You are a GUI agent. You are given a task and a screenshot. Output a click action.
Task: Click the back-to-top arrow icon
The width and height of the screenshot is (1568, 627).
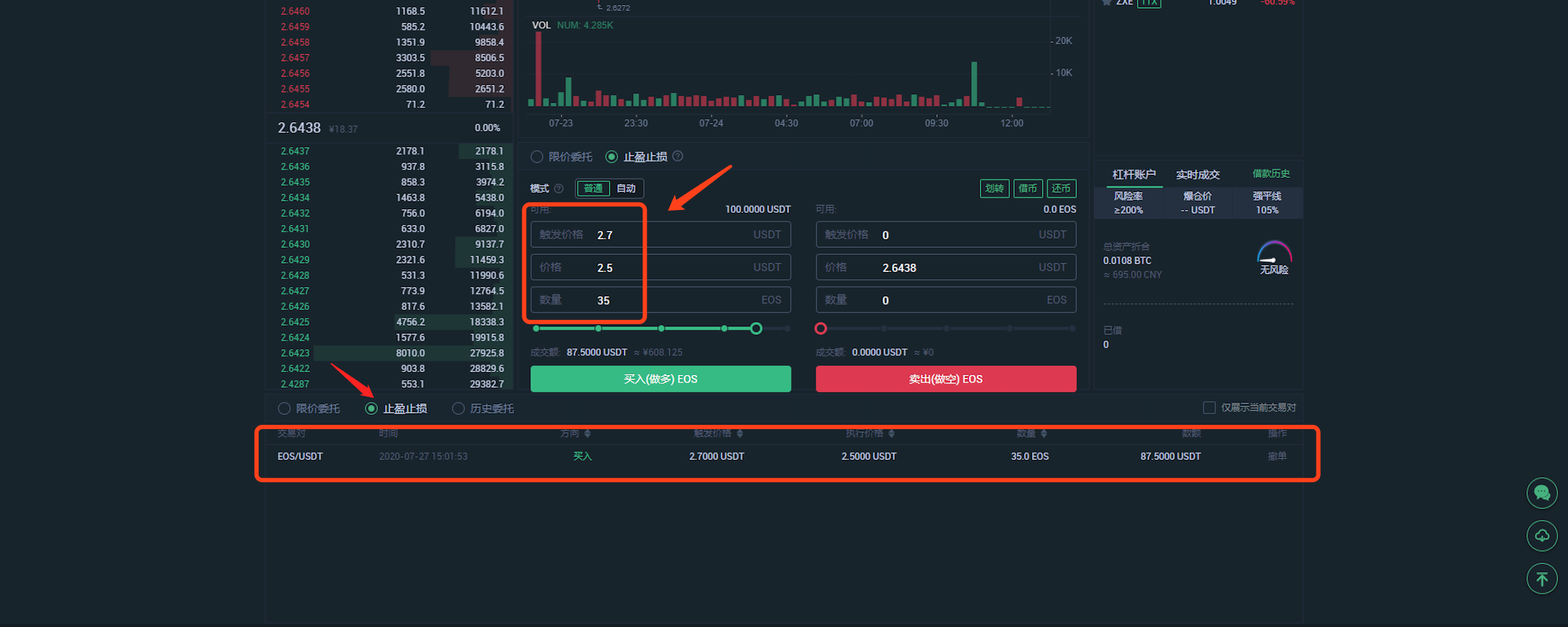click(1542, 578)
